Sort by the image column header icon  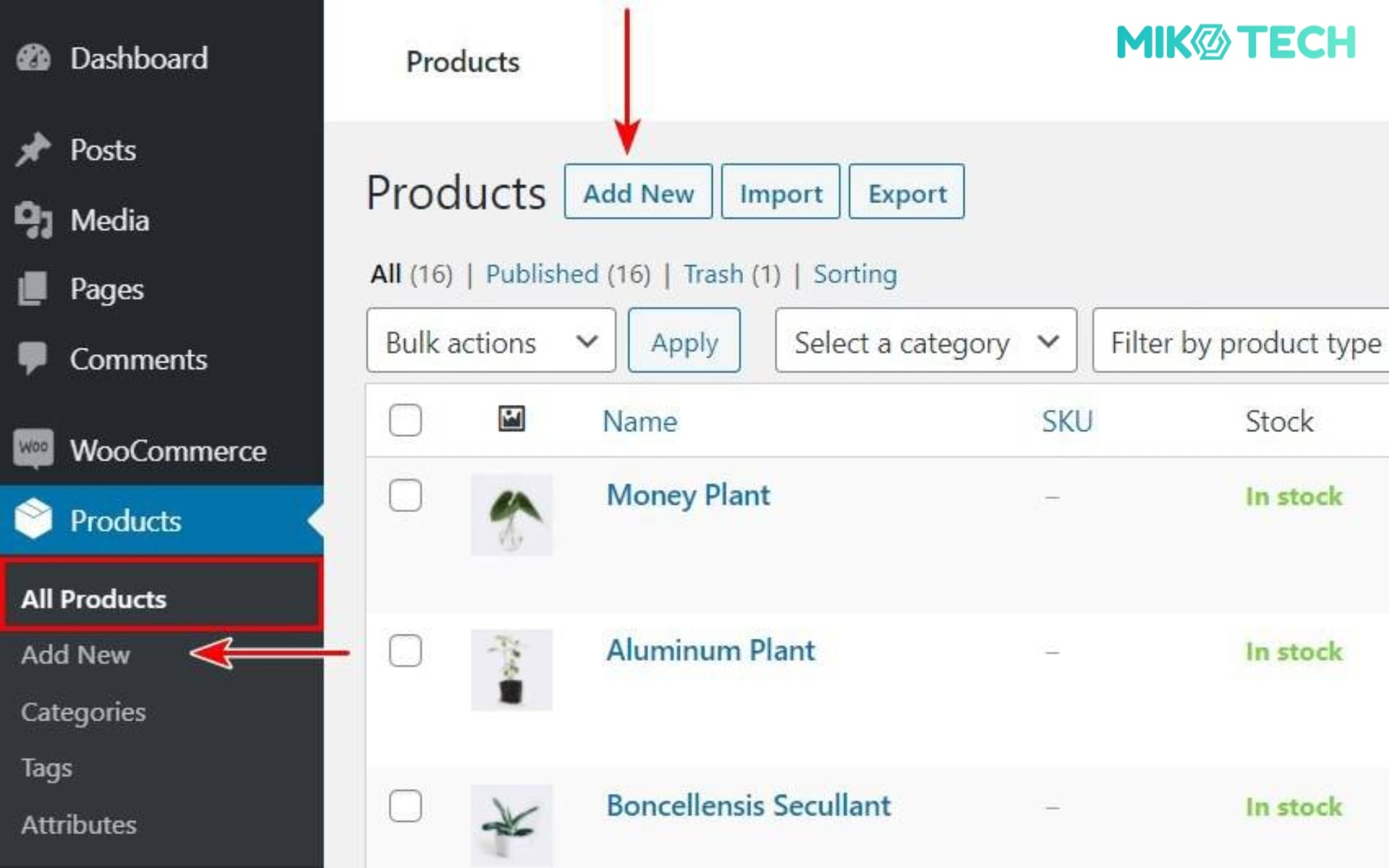tap(511, 420)
